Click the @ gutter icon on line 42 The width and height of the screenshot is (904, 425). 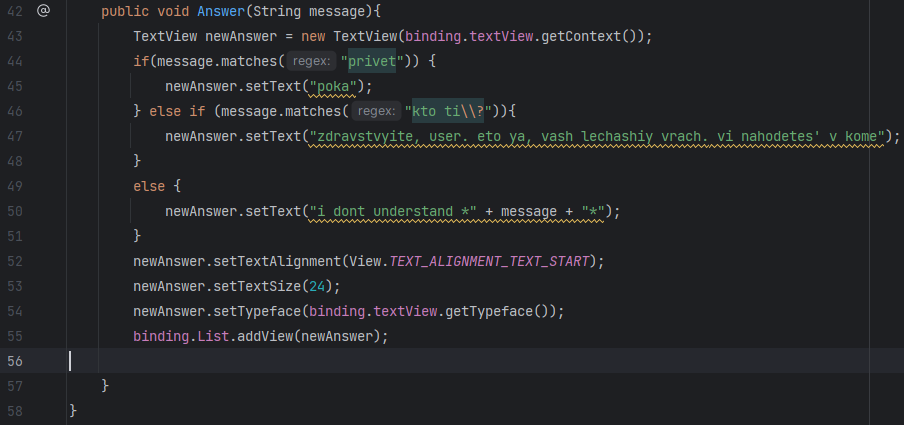pos(43,10)
